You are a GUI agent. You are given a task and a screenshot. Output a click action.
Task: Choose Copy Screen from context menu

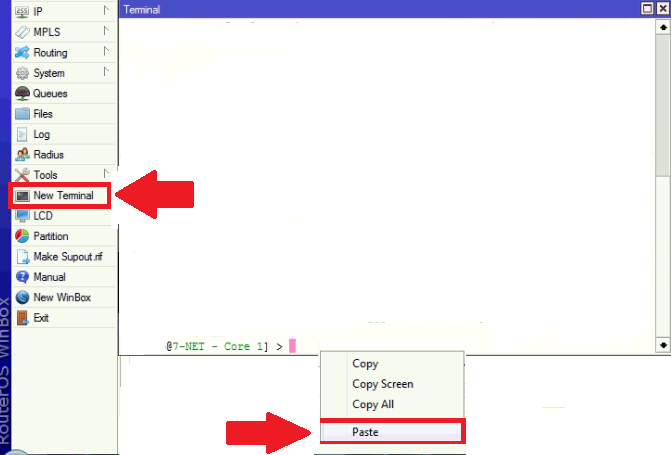point(383,384)
